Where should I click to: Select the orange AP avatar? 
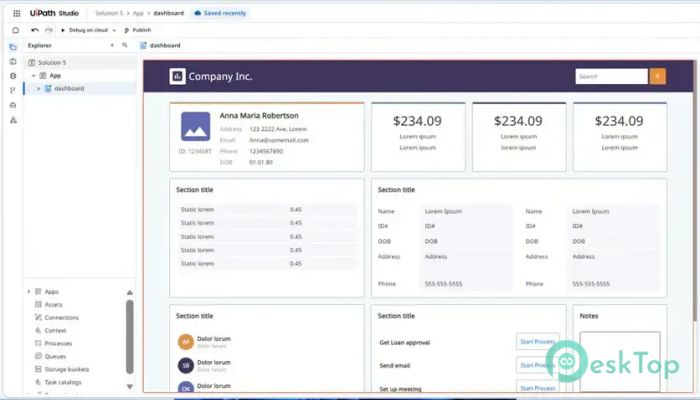coord(186,342)
